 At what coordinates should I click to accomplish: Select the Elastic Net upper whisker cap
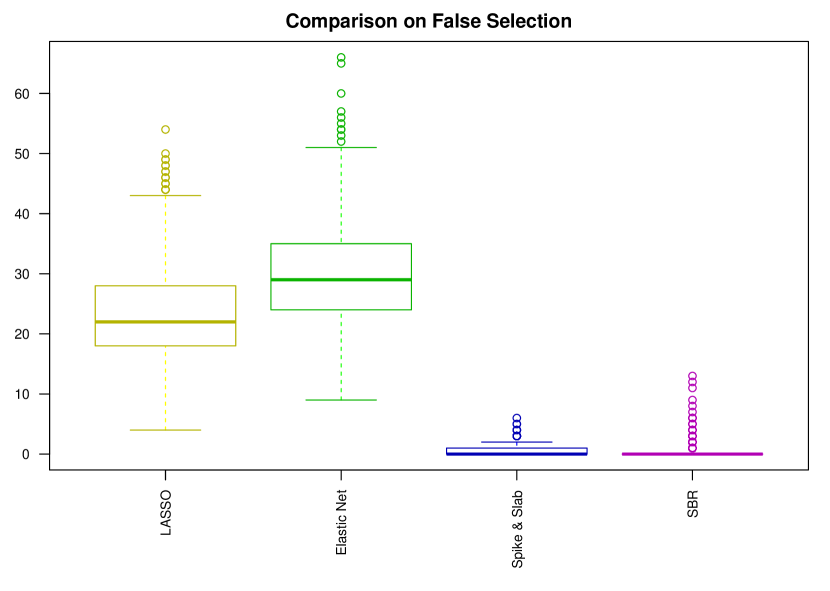(341, 147)
